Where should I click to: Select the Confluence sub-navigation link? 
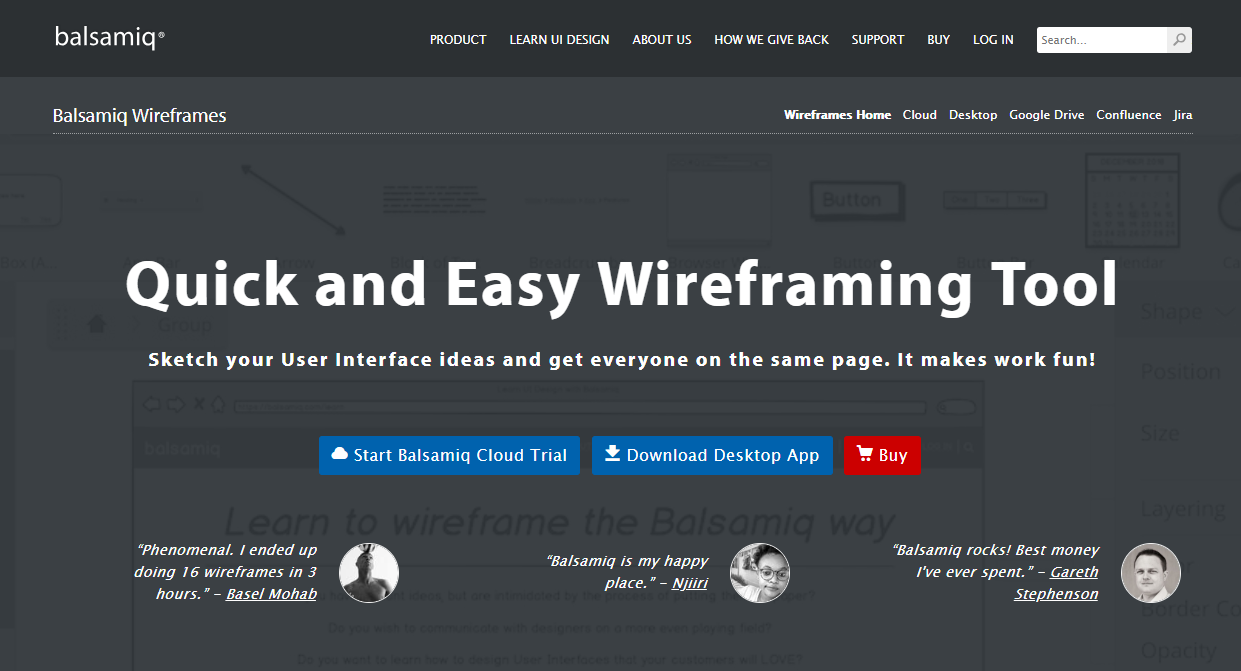click(1128, 115)
